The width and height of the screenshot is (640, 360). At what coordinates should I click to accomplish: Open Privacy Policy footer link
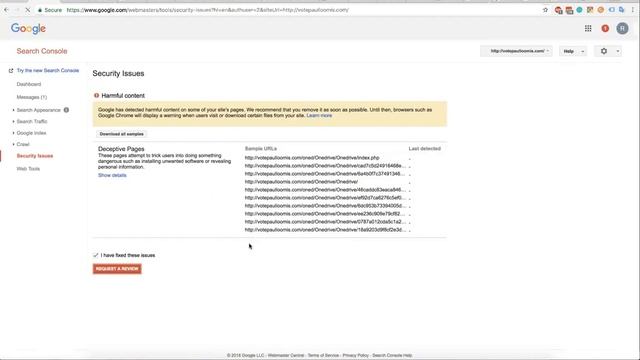(x=356, y=356)
